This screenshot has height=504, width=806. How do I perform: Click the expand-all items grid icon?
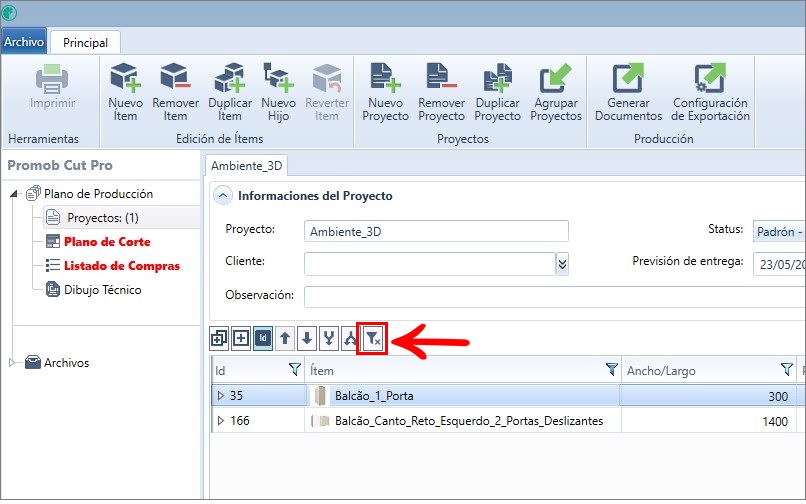pyautogui.click(x=219, y=338)
